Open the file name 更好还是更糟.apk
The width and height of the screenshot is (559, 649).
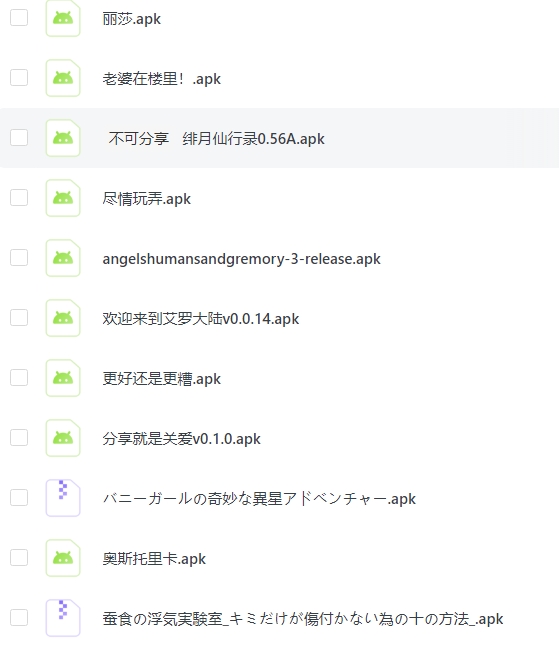click(x=162, y=379)
